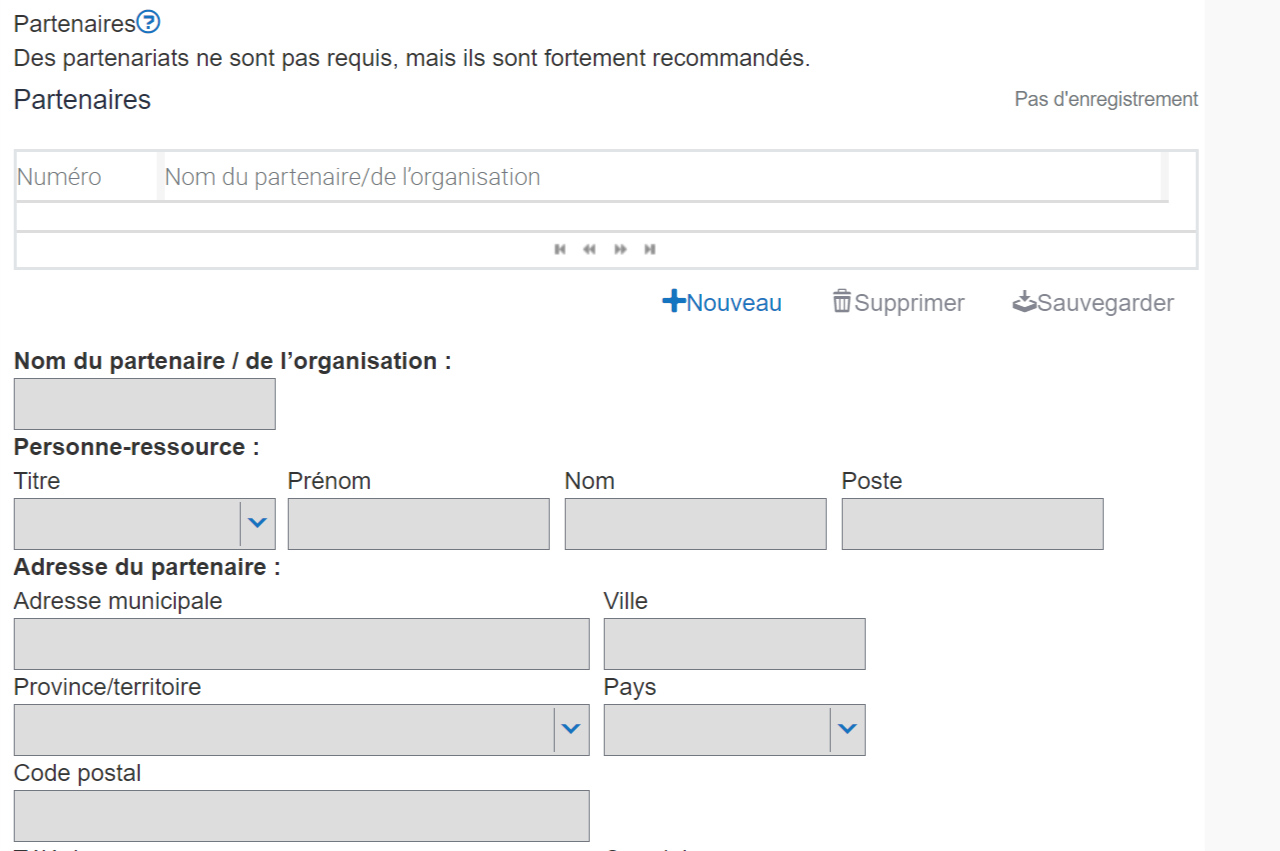Open the Titre dropdown
The image size is (1280, 851).
click(257, 523)
